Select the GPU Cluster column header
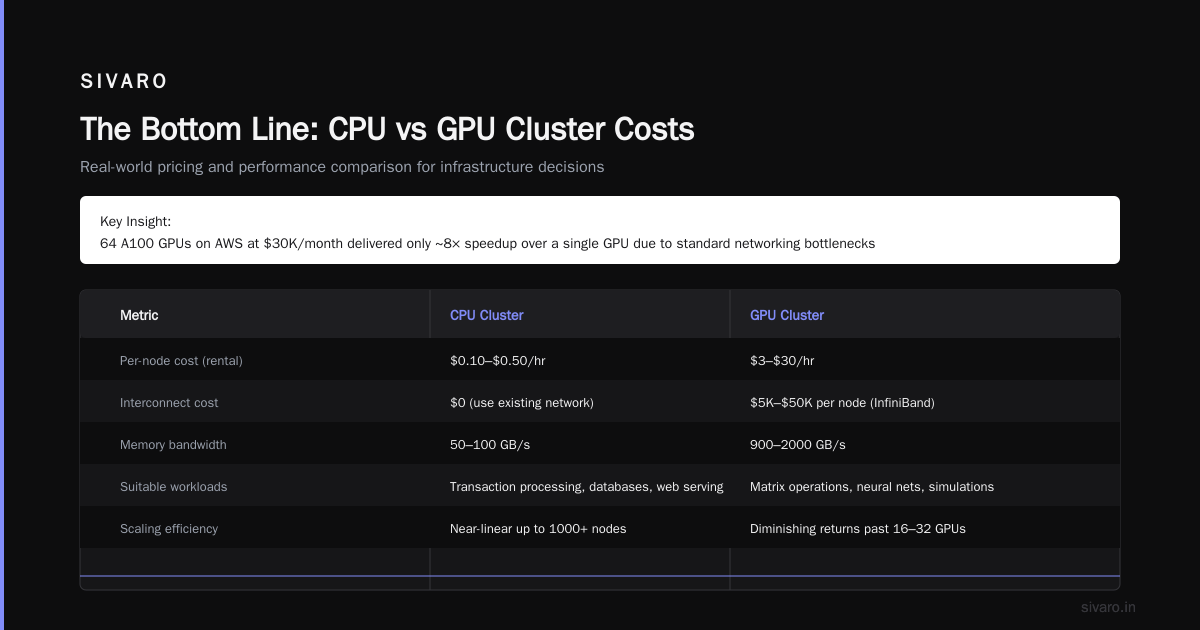 (x=787, y=315)
